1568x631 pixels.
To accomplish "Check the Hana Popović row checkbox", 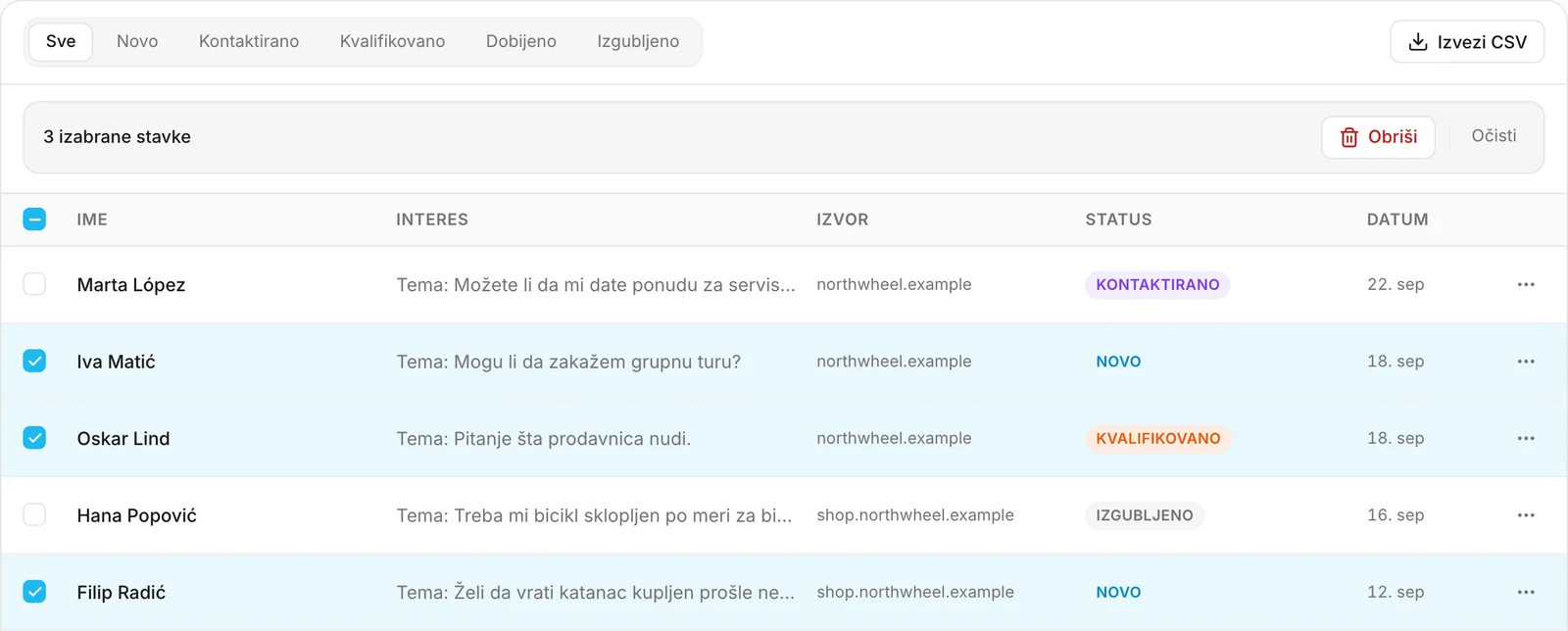I will (x=34, y=515).
